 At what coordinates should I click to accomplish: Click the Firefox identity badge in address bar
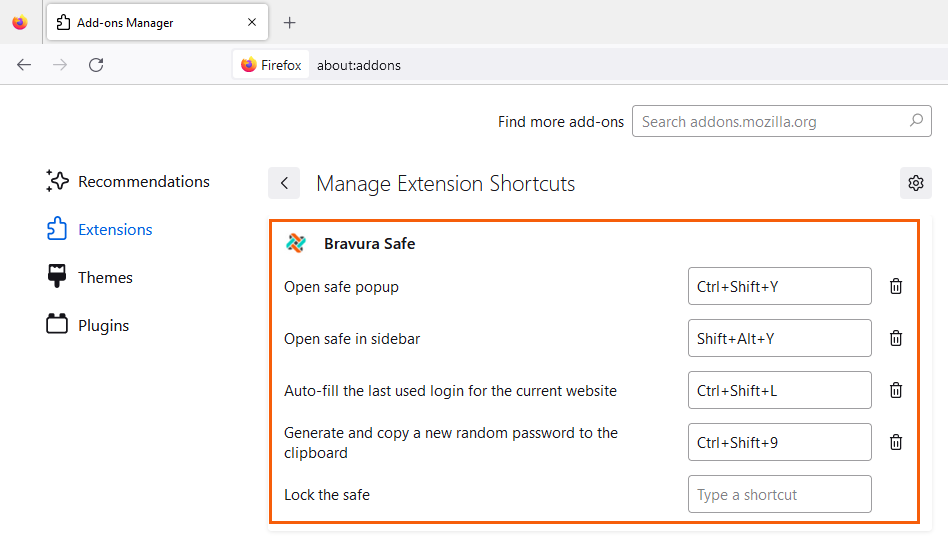[x=271, y=65]
